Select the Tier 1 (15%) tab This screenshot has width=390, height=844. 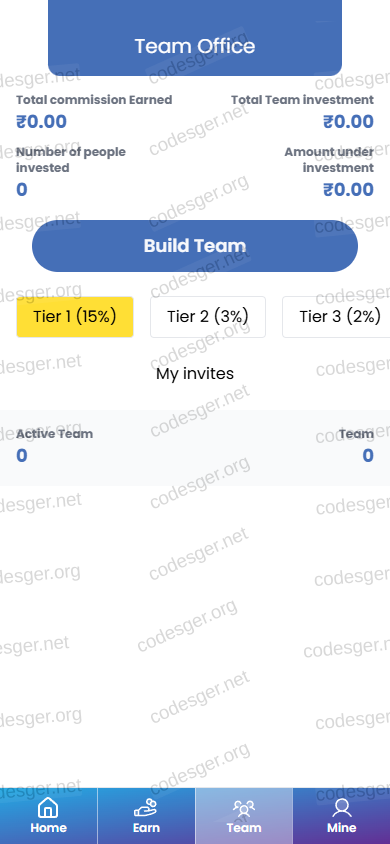pos(75,317)
